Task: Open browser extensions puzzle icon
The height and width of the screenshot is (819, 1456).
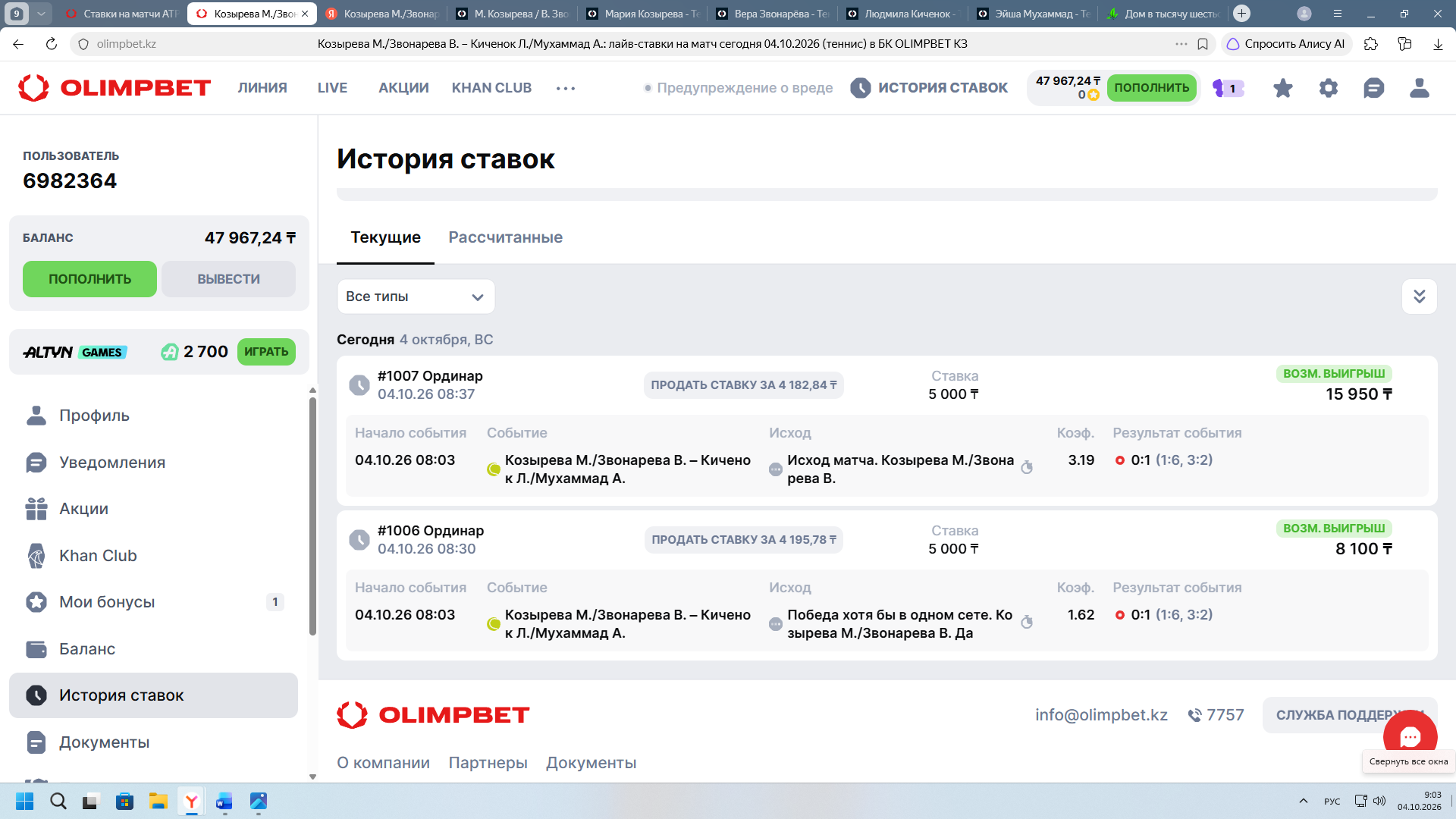Action: coord(1370,44)
